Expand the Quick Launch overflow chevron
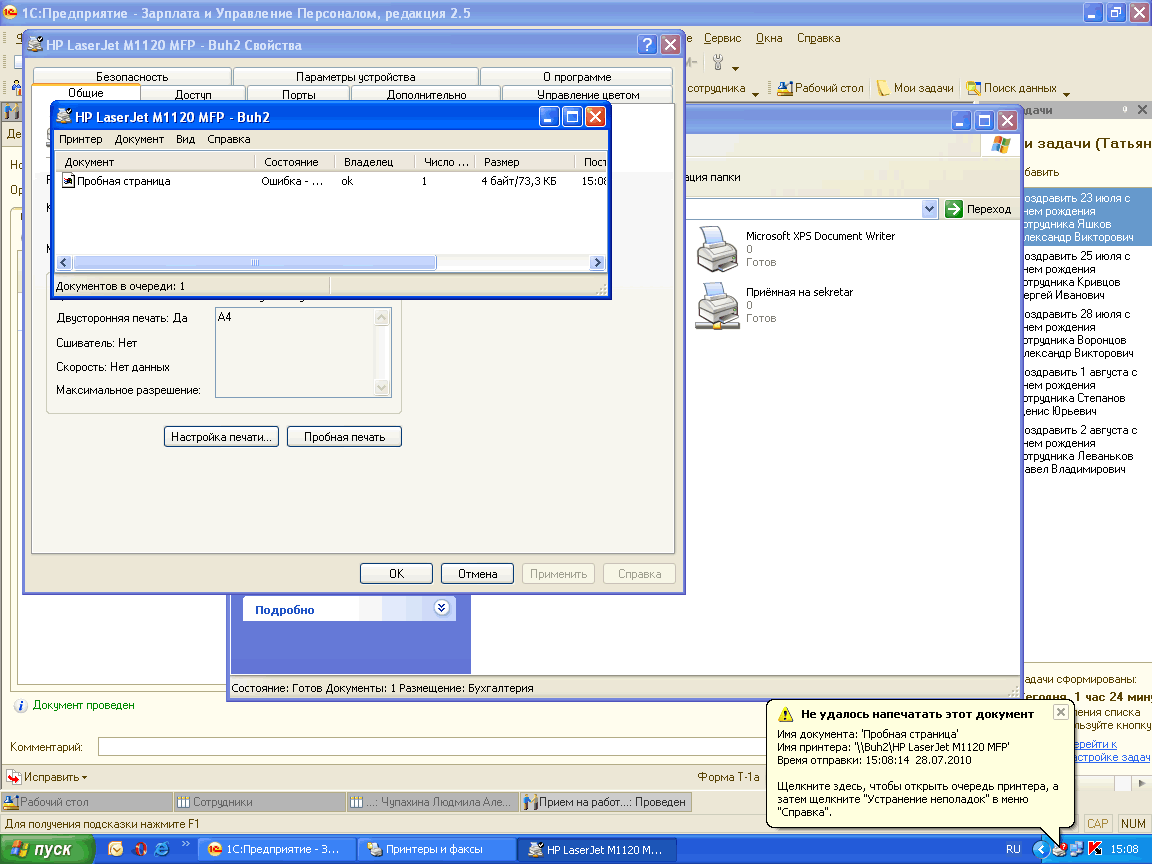 point(186,845)
